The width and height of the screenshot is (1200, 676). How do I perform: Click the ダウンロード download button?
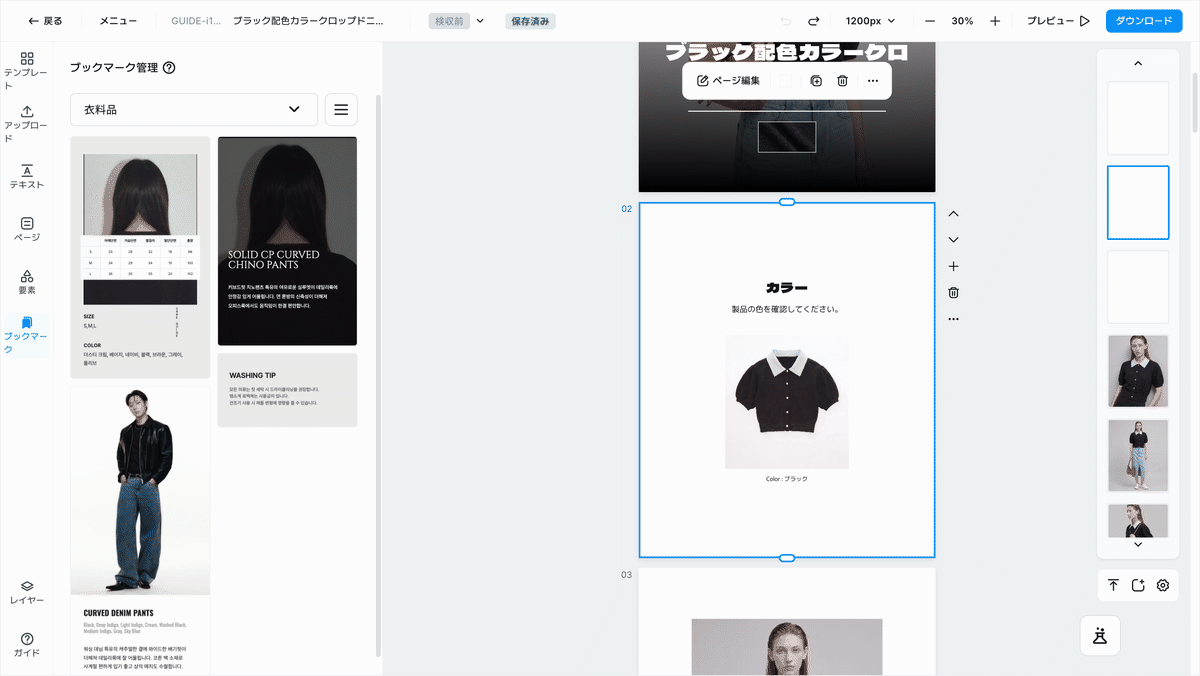pos(1143,21)
